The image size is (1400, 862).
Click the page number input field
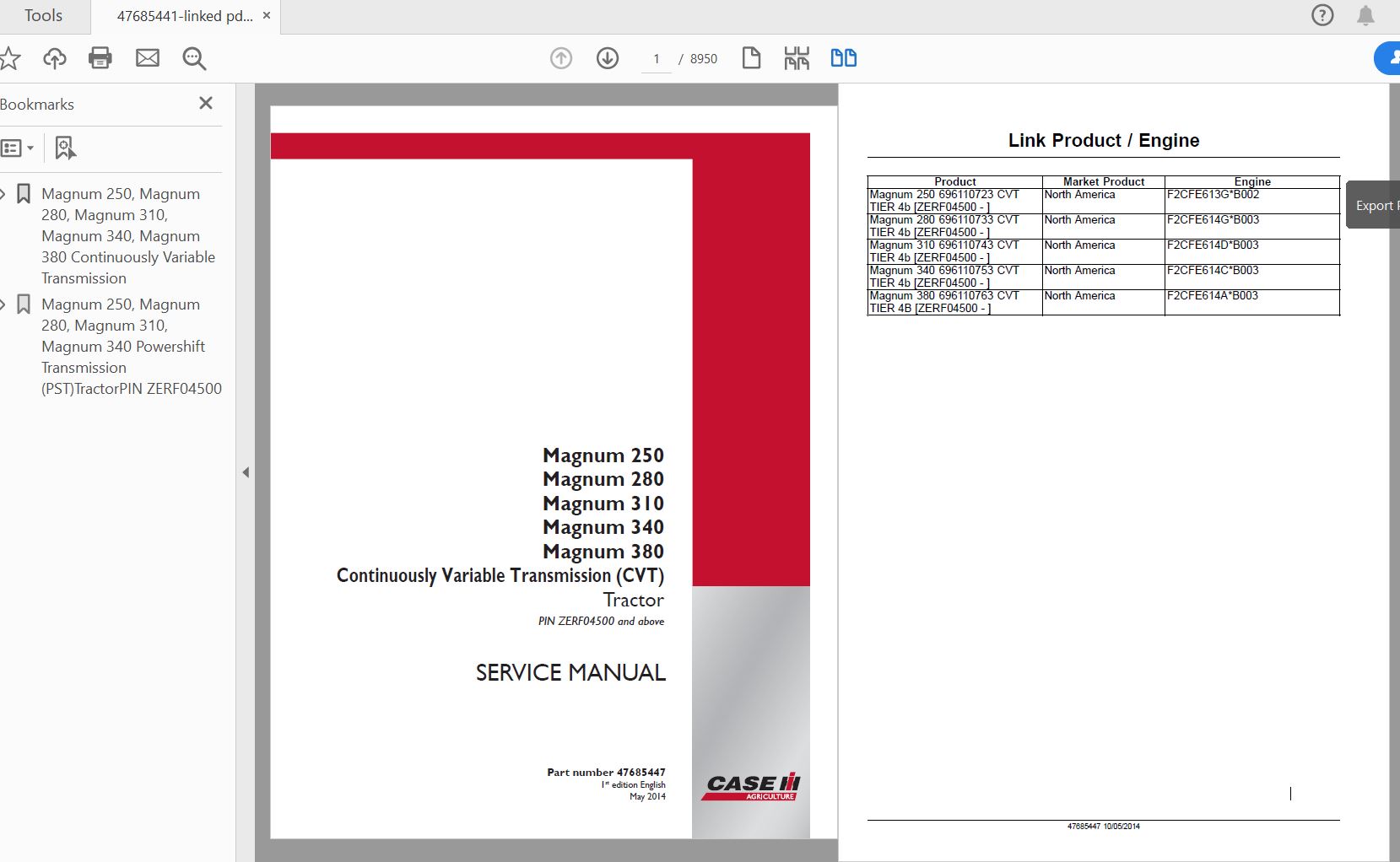[657, 59]
